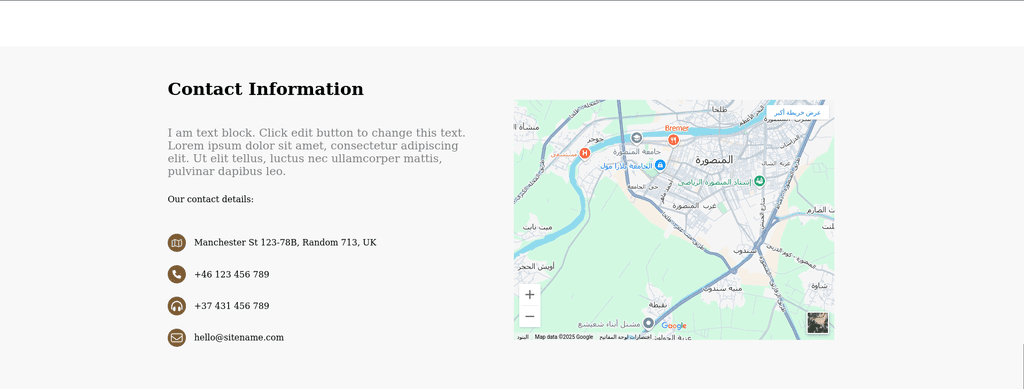Click the envelope email icon
The height and width of the screenshot is (389, 1024).
point(176,337)
